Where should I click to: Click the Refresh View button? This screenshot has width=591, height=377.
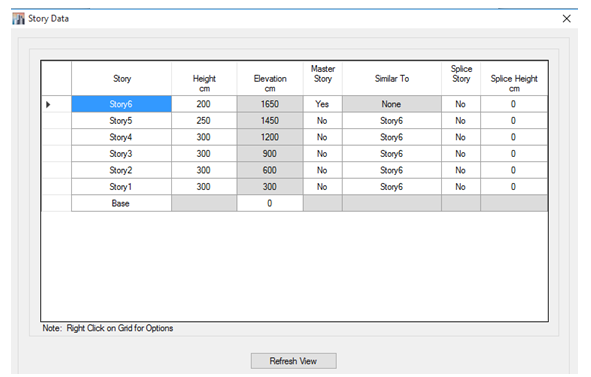294,361
